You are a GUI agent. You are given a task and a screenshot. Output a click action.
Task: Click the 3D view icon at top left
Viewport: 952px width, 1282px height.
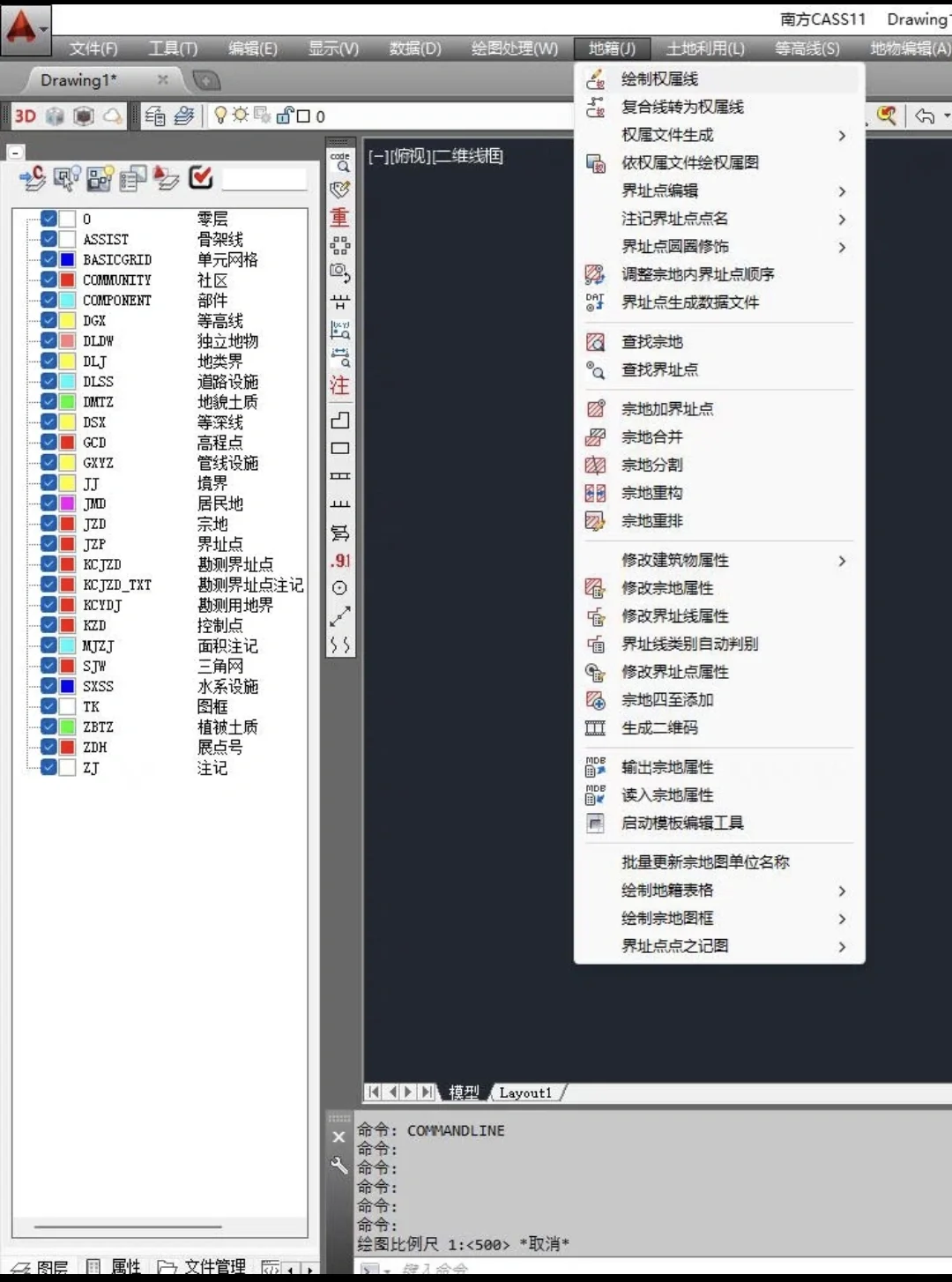point(25,116)
